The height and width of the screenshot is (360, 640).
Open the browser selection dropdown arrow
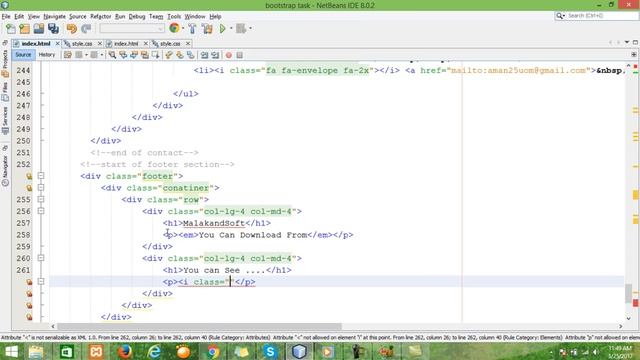coord(182,29)
